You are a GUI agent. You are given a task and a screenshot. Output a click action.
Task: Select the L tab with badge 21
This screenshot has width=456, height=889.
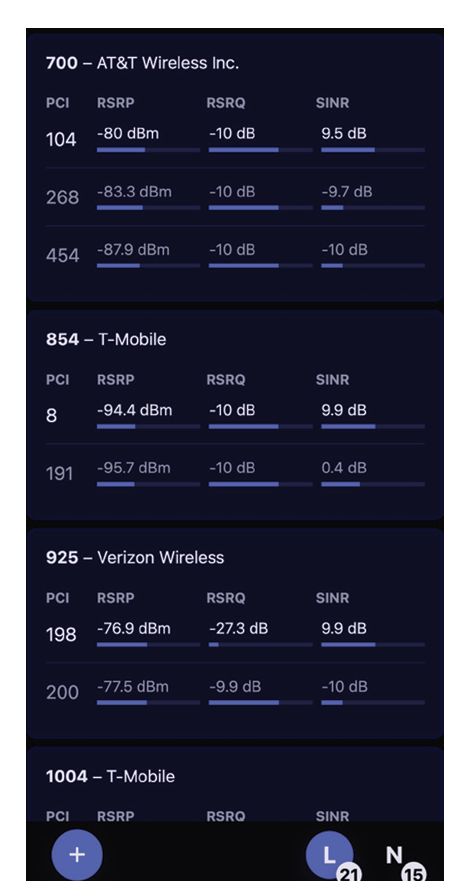pos(330,854)
